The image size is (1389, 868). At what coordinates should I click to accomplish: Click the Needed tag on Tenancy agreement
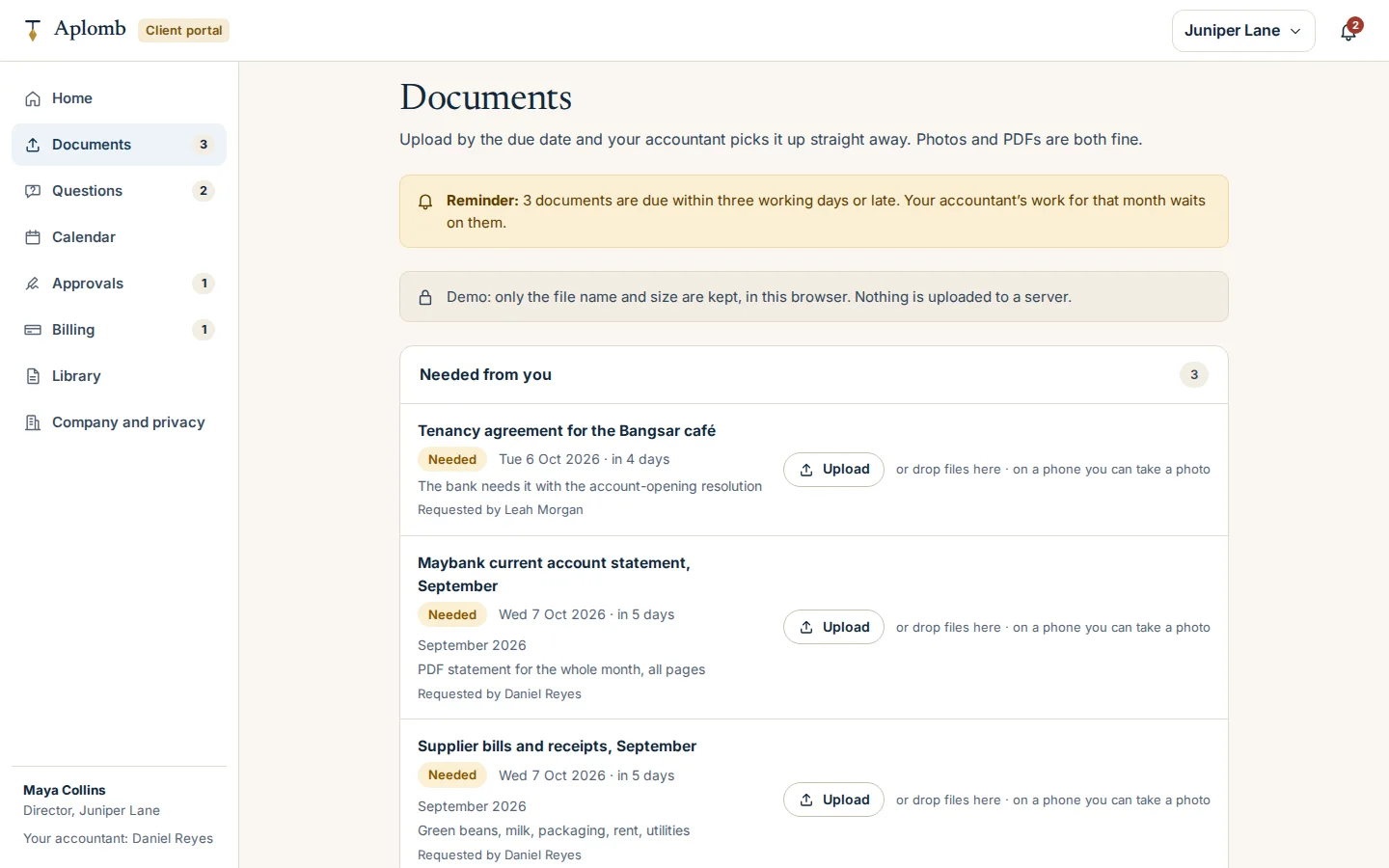coord(452,460)
